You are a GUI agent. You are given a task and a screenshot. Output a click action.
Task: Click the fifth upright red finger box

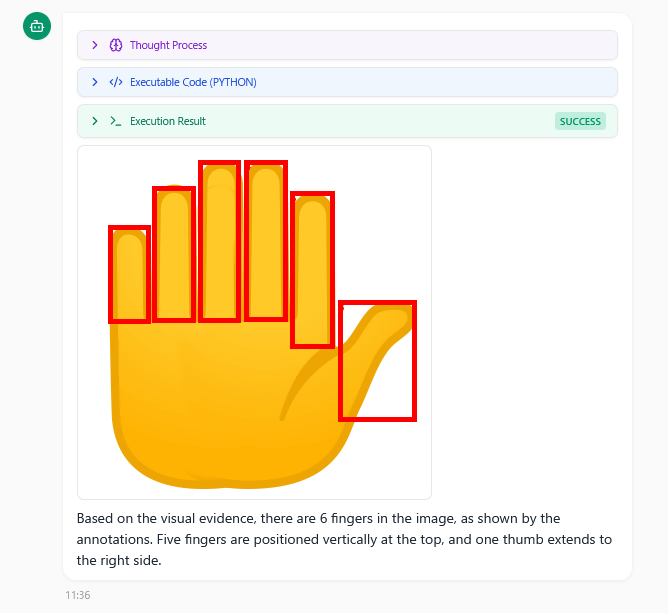[312, 270]
